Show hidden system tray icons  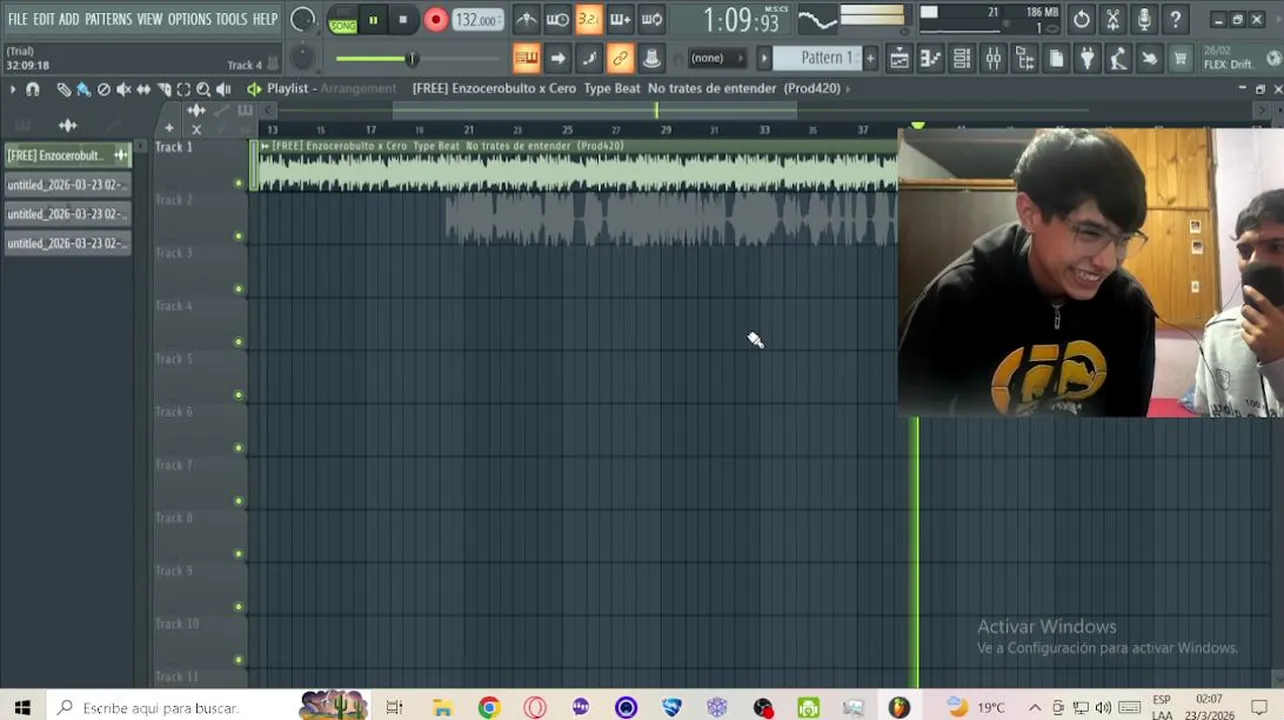click(1035, 708)
